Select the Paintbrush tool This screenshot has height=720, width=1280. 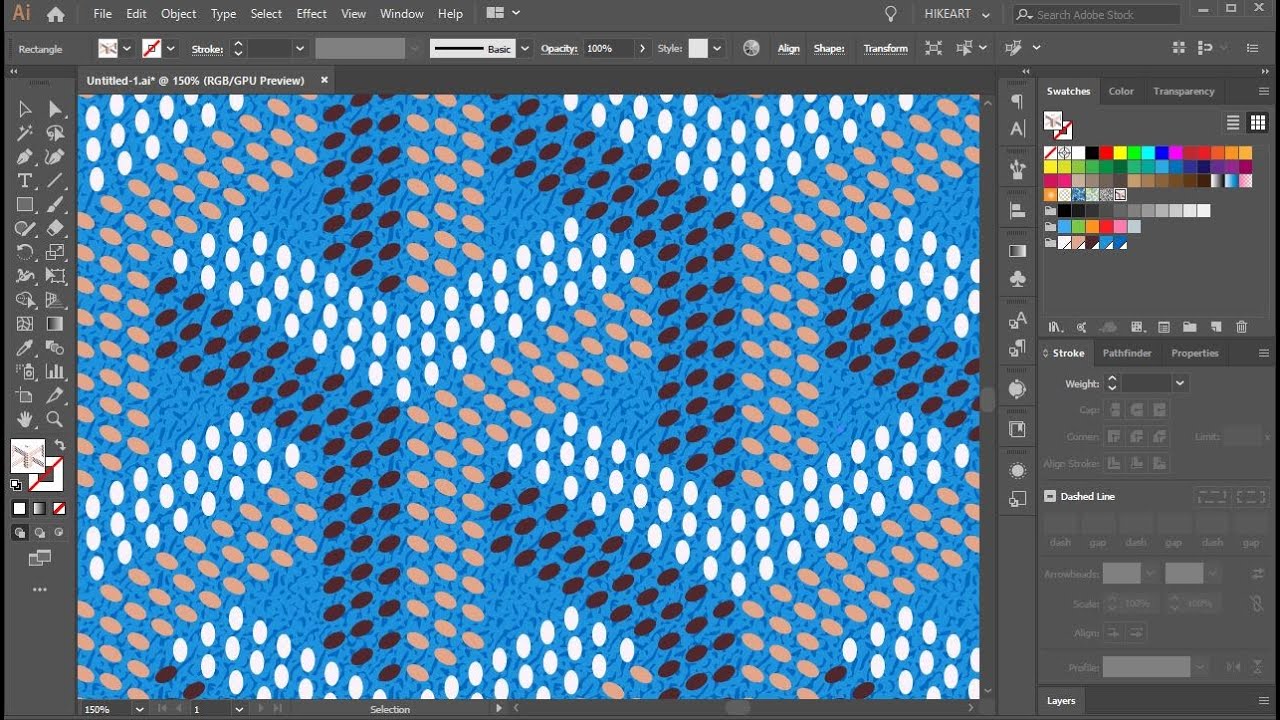pyautogui.click(x=55, y=205)
